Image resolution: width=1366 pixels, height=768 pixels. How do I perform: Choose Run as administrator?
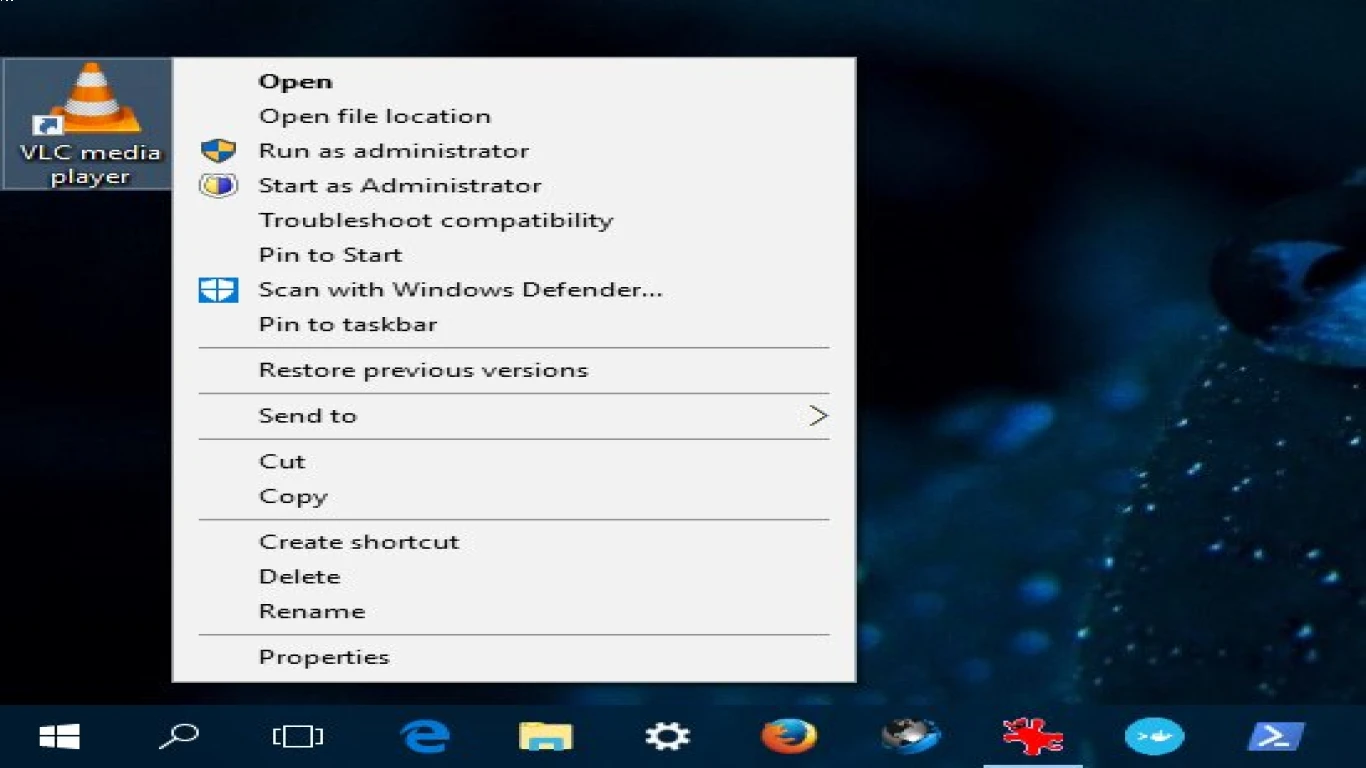coord(394,151)
